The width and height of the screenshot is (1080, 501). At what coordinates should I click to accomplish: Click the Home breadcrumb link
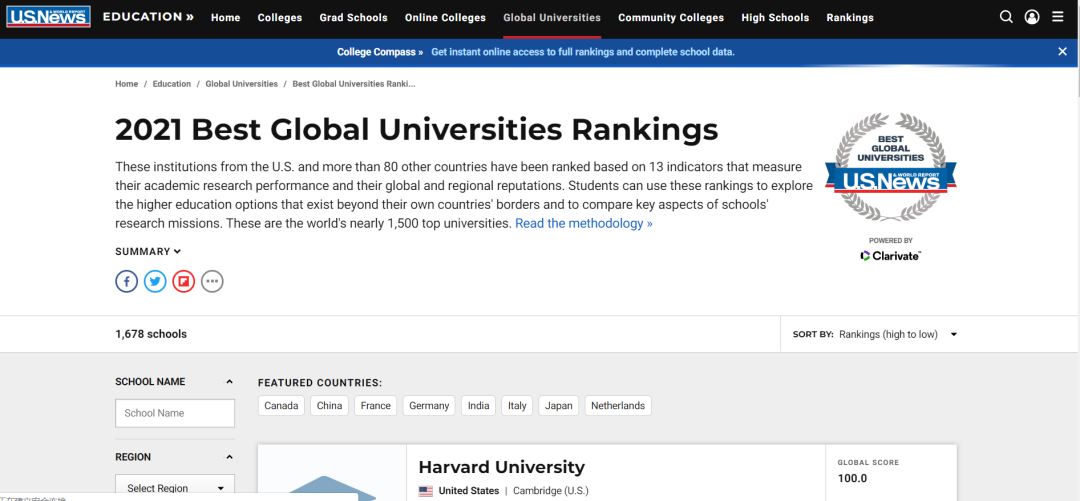click(x=127, y=84)
